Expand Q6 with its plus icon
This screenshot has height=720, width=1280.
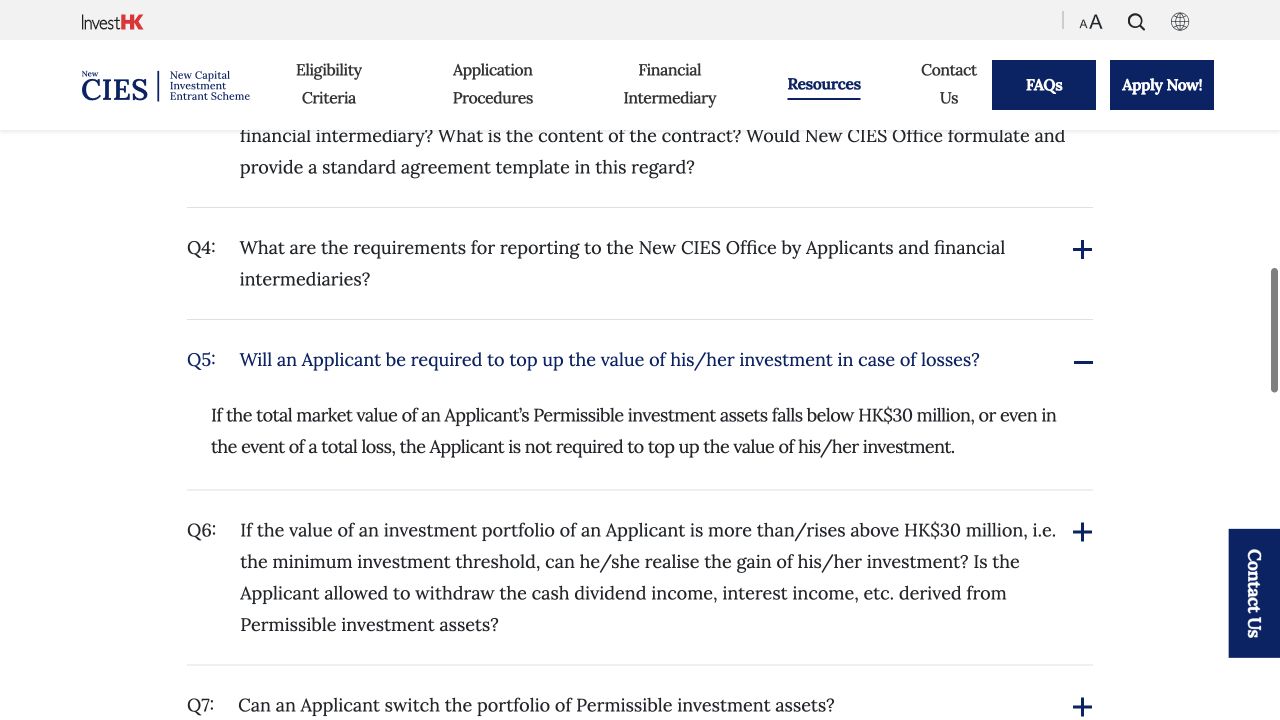pos(1082,532)
